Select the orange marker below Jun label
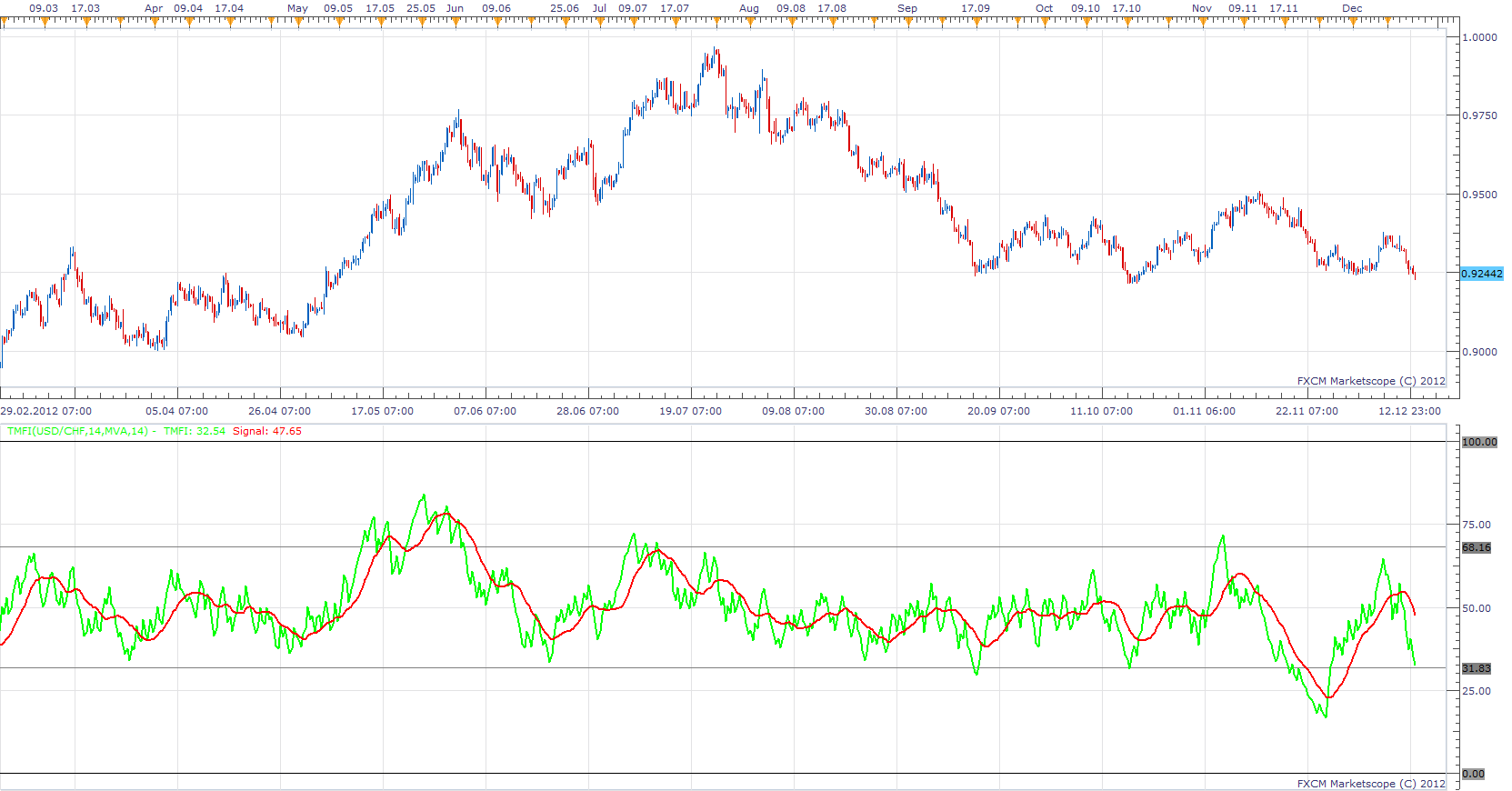1512x791 pixels. (456, 21)
